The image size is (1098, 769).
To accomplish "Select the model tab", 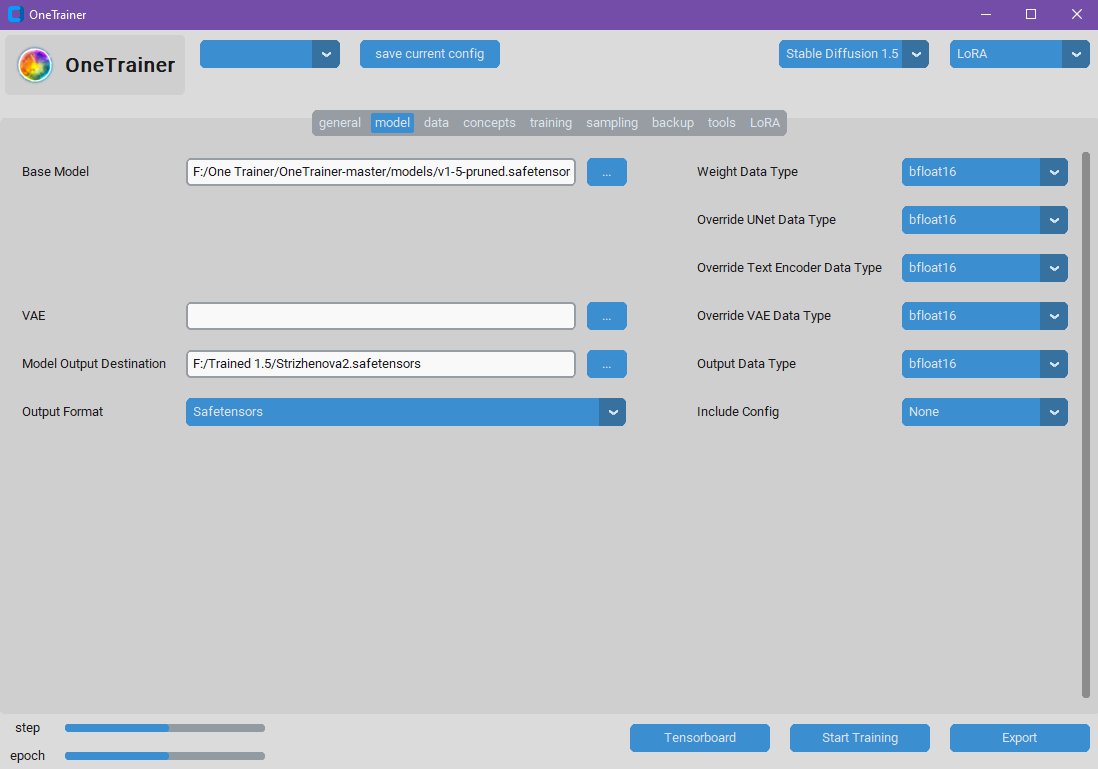I will (x=392, y=123).
